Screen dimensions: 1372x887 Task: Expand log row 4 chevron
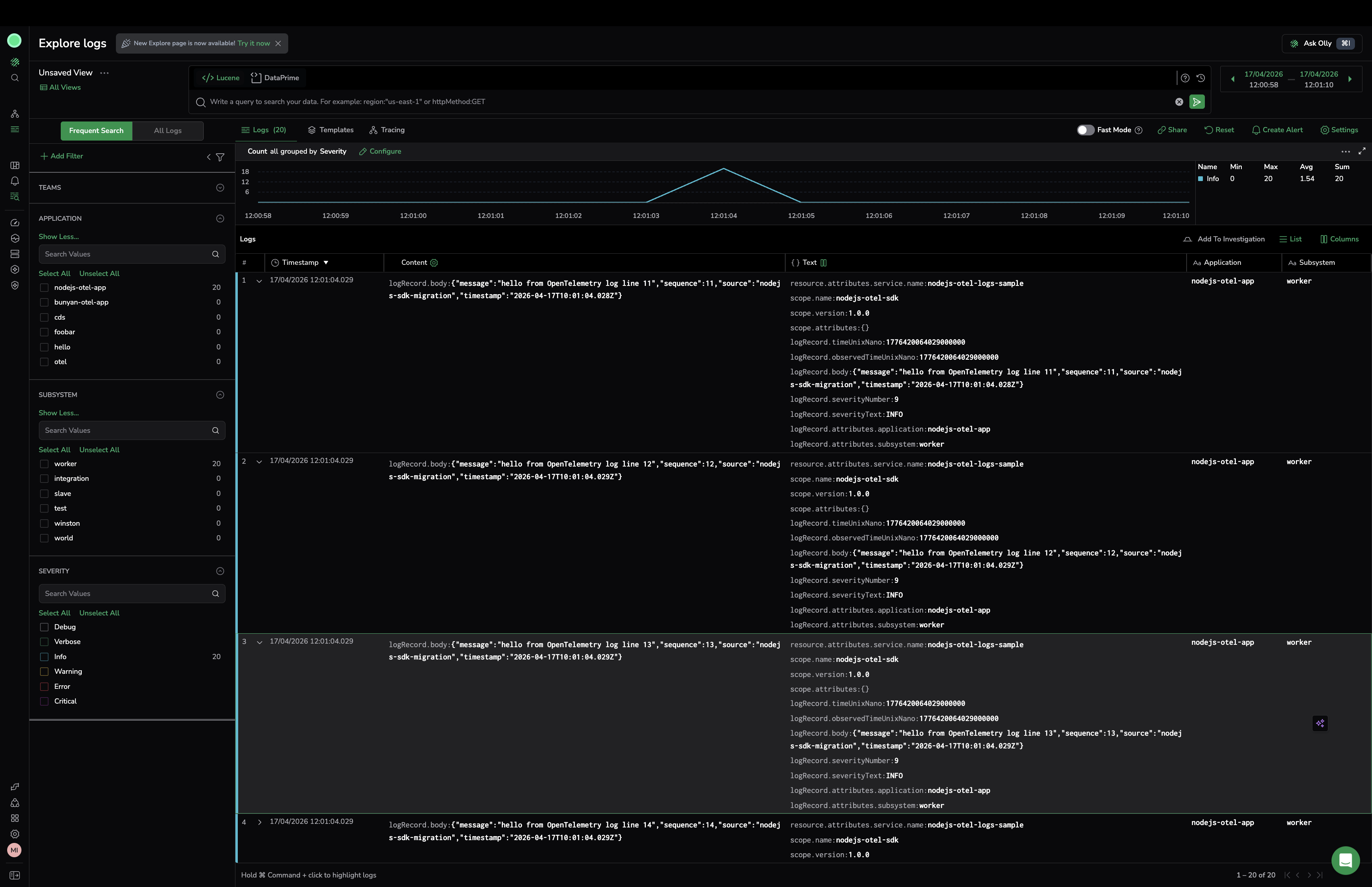coord(259,823)
